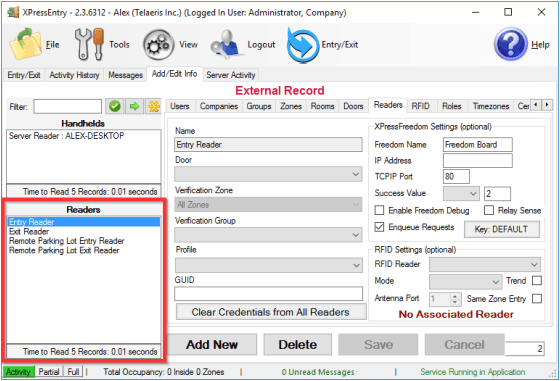Open the Rooms tab
The width and height of the screenshot is (560, 381).
(x=322, y=106)
